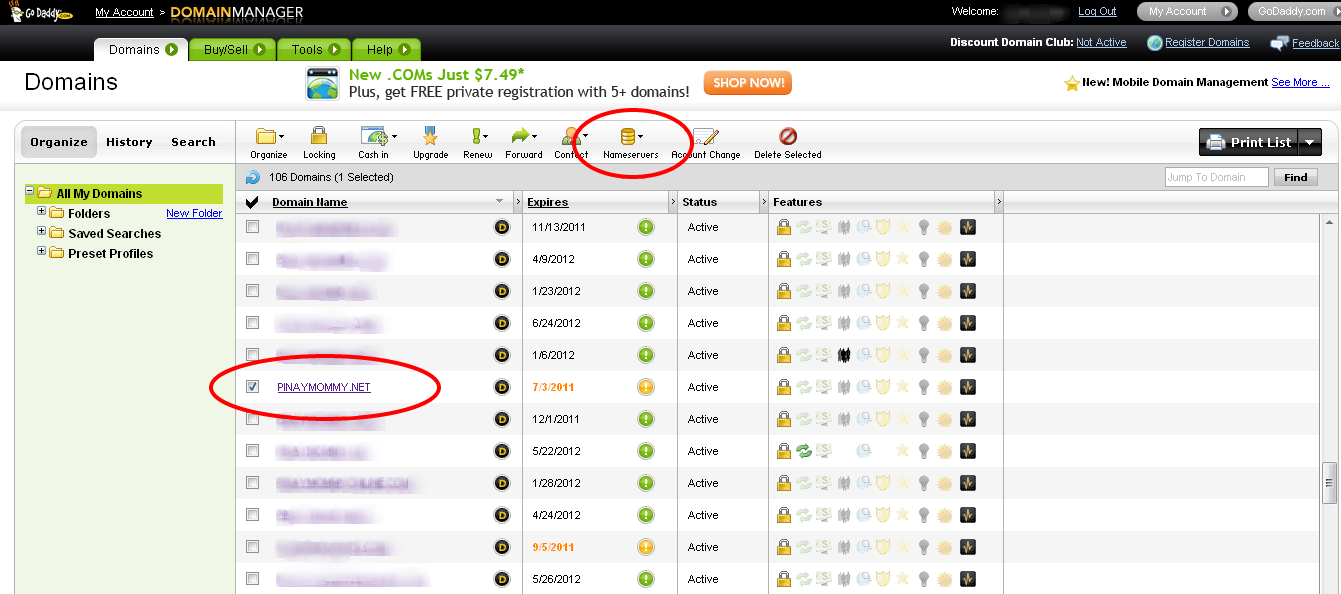Expand the Preset Profiles tree node
Screen dimensions: 1341x594
click(x=41, y=252)
